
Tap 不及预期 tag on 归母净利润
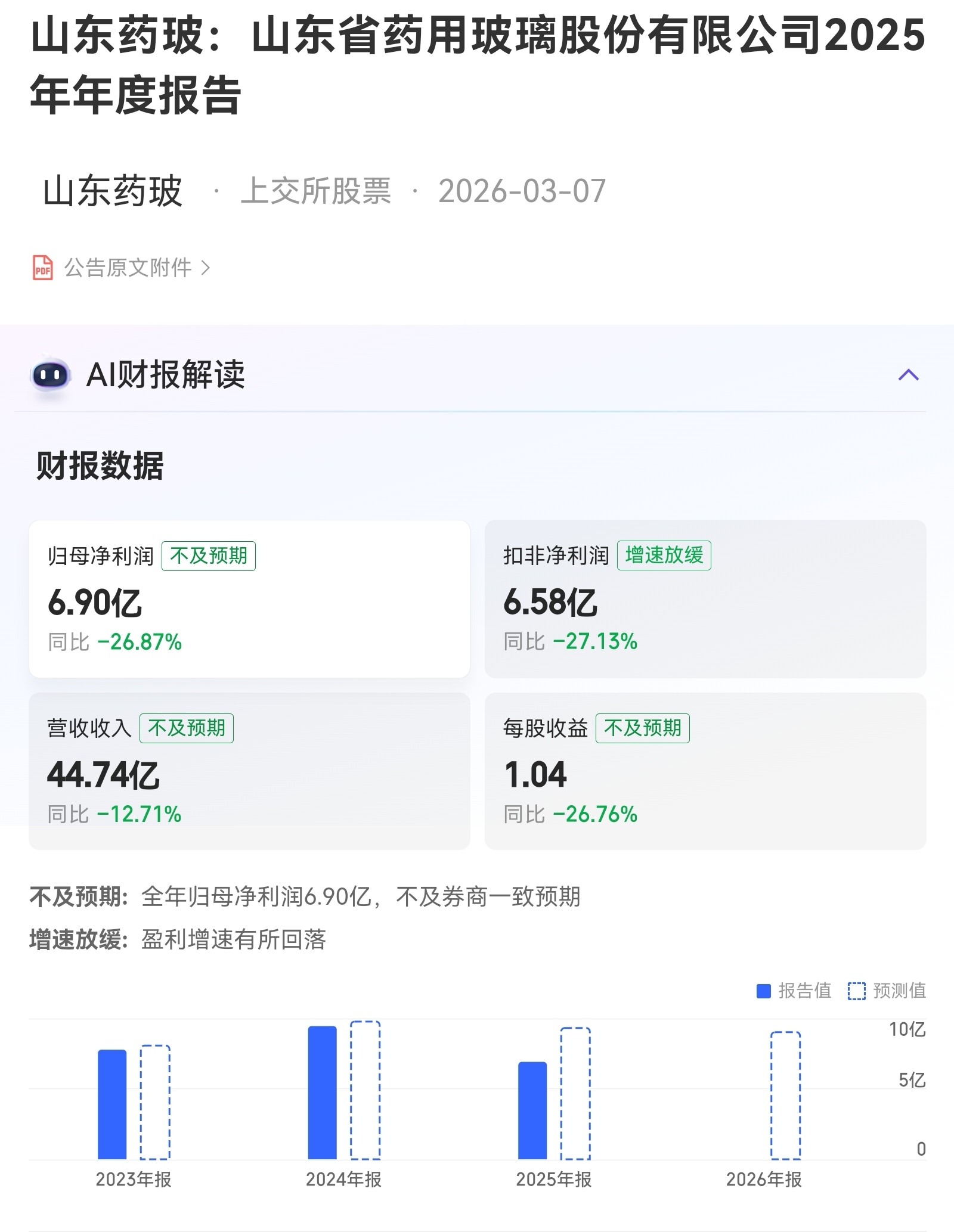tap(209, 556)
